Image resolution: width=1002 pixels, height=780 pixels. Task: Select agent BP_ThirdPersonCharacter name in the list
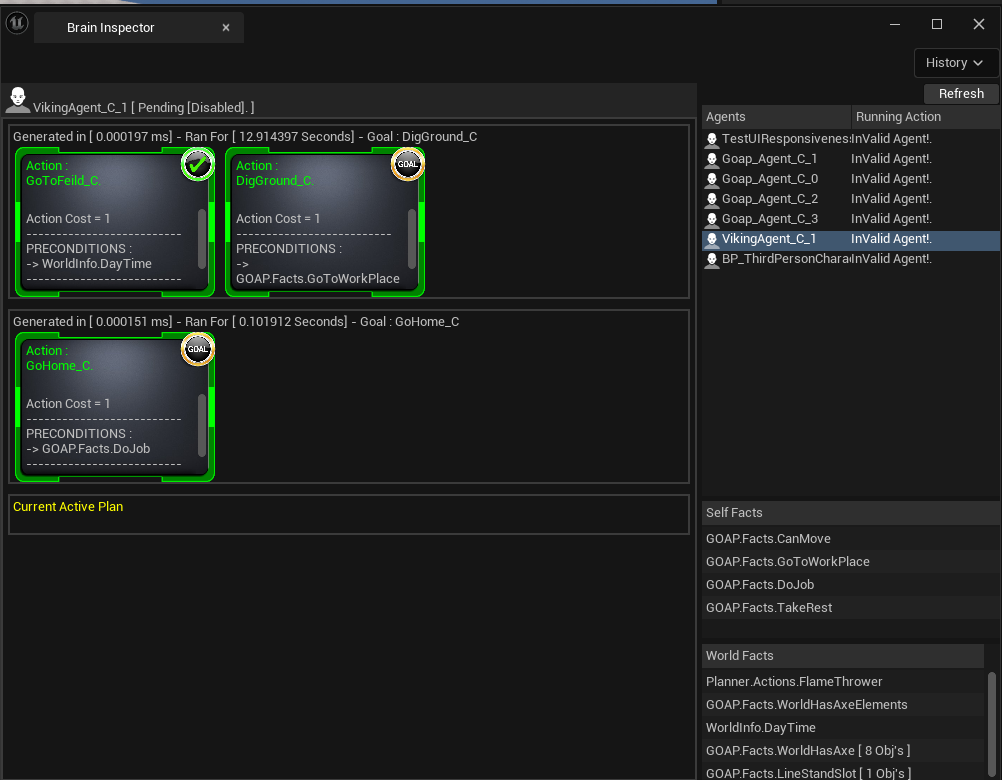point(786,259)
